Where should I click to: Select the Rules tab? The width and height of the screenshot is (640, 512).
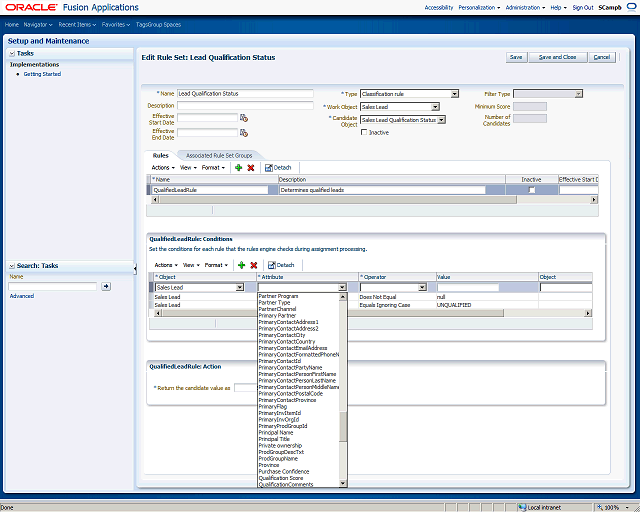(160, 156)
